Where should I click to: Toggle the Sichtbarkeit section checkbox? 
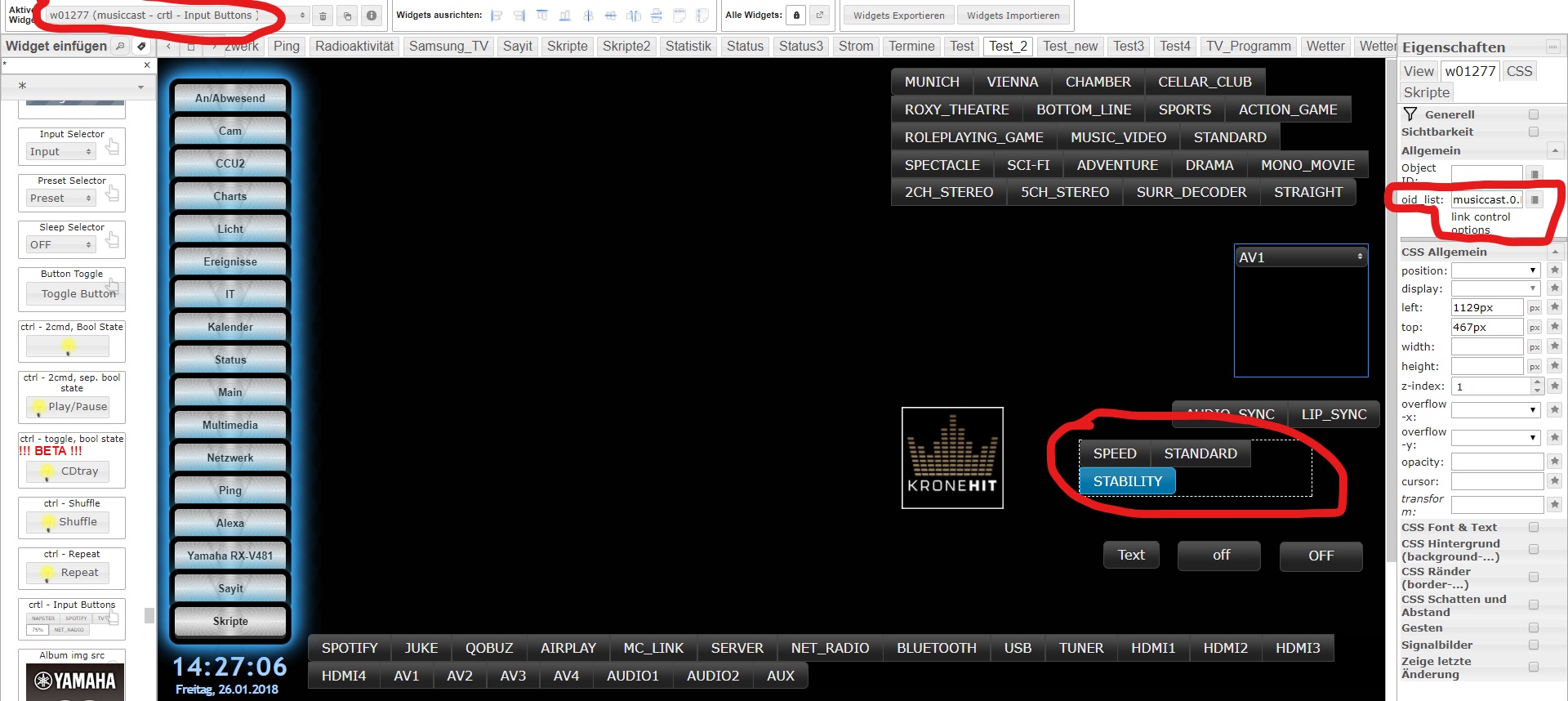(1534, 132)
